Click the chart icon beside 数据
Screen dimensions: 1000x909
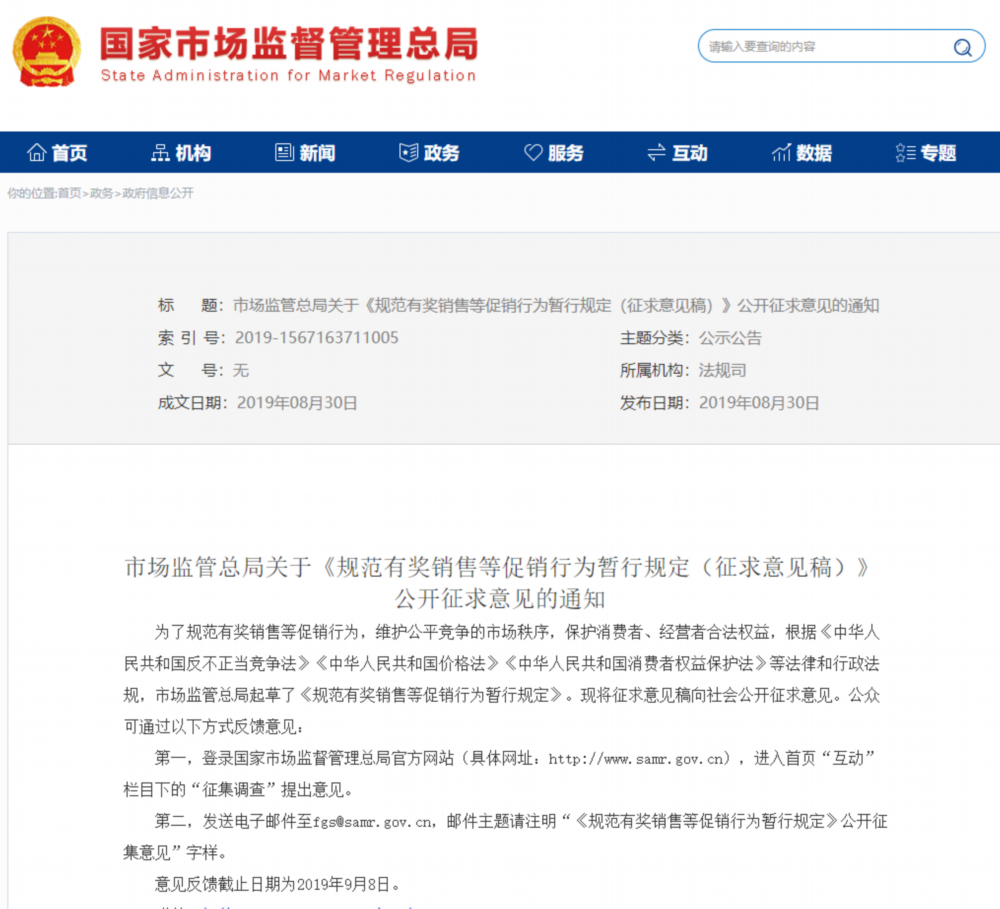[x=781, y=152]
